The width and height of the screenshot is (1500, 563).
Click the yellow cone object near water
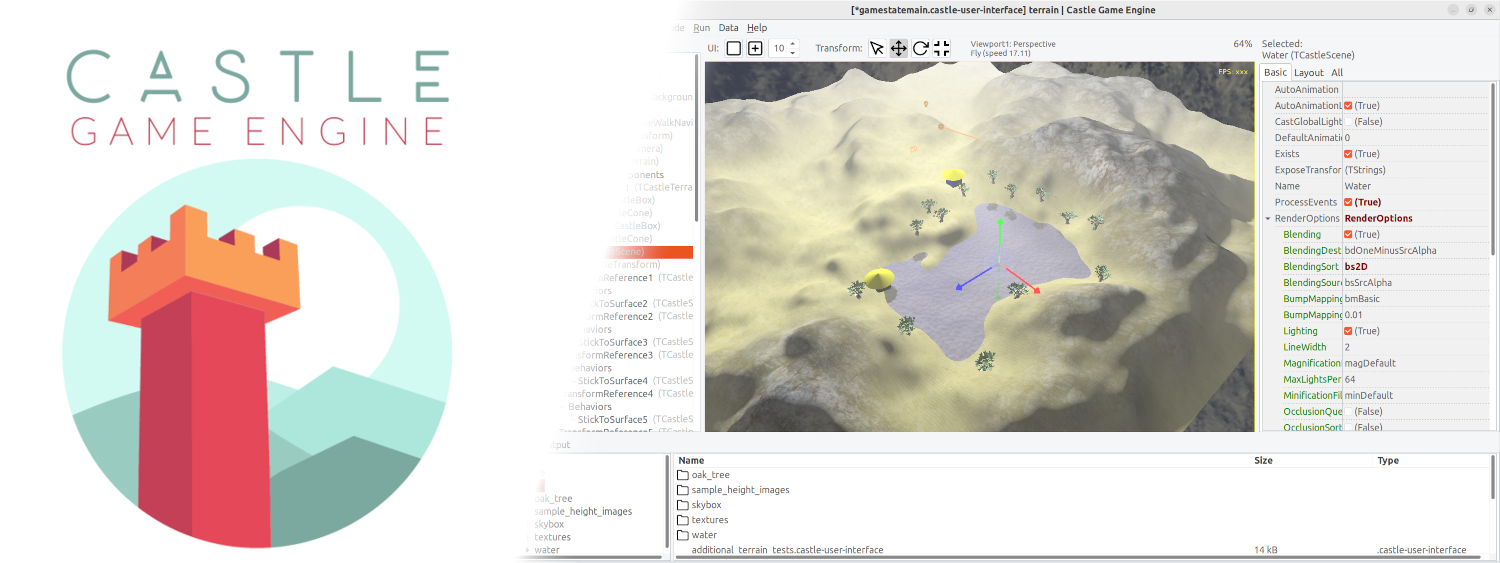pyautogui.click(x=880, y=281)
